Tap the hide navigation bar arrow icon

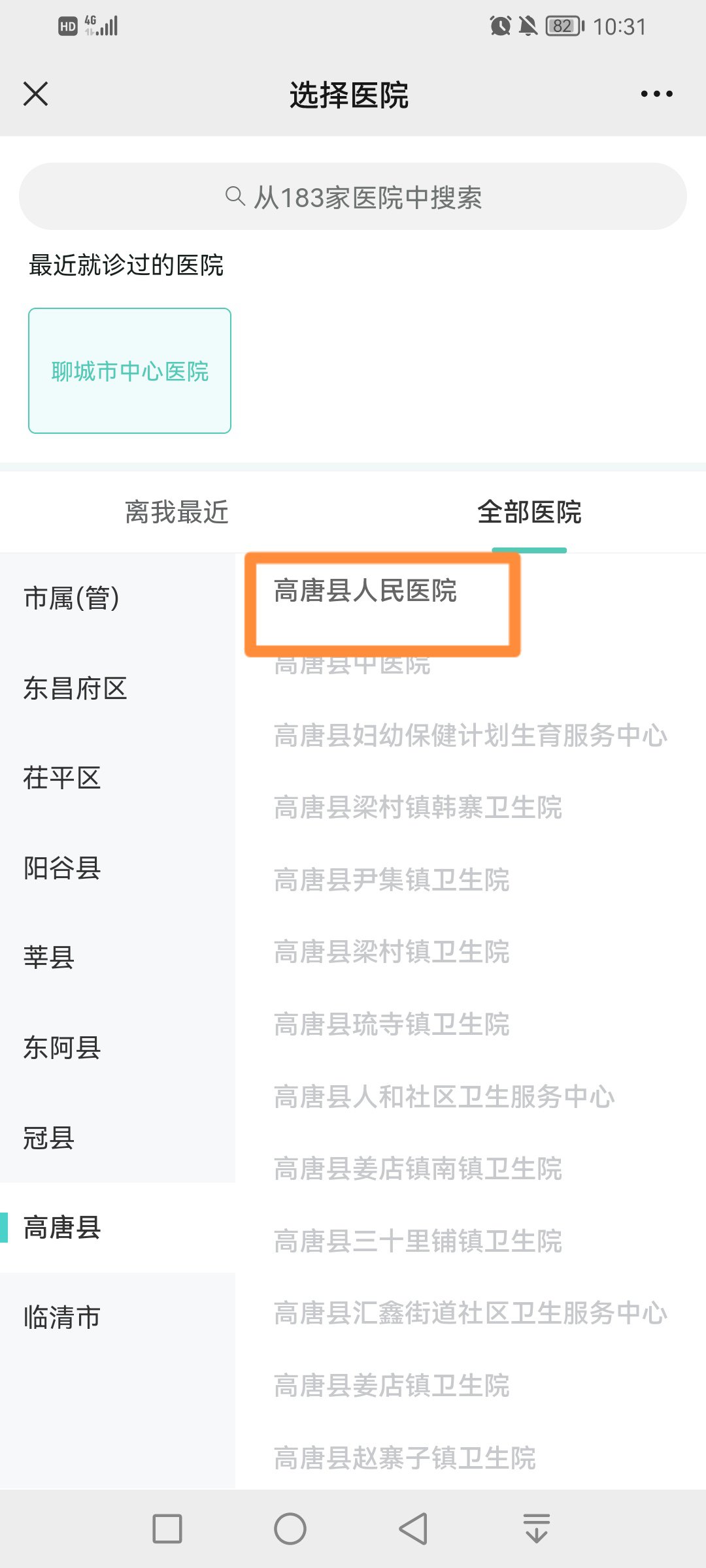point(536,1529)
